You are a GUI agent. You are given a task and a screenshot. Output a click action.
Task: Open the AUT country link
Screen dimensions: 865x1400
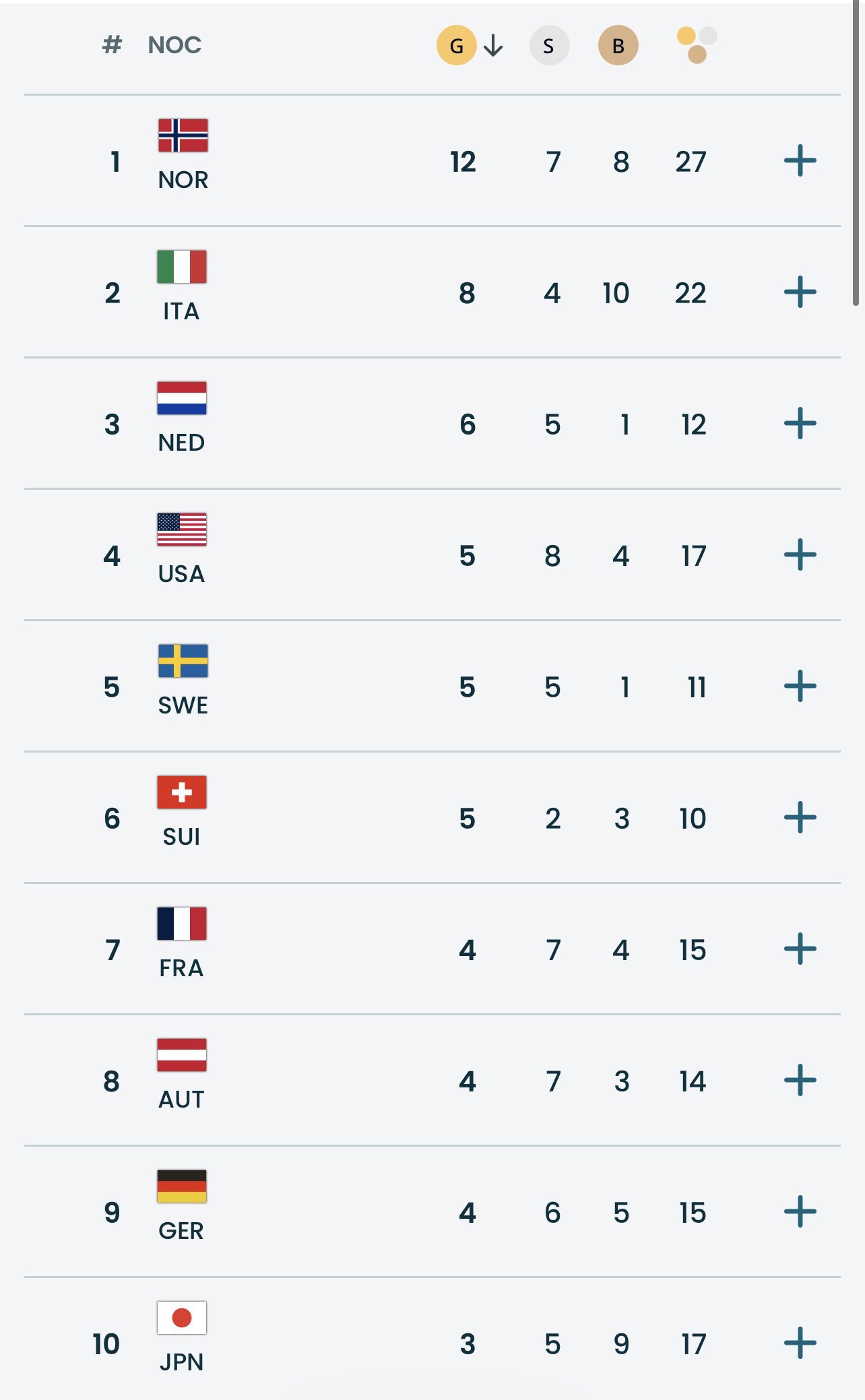pos(181,1100)
